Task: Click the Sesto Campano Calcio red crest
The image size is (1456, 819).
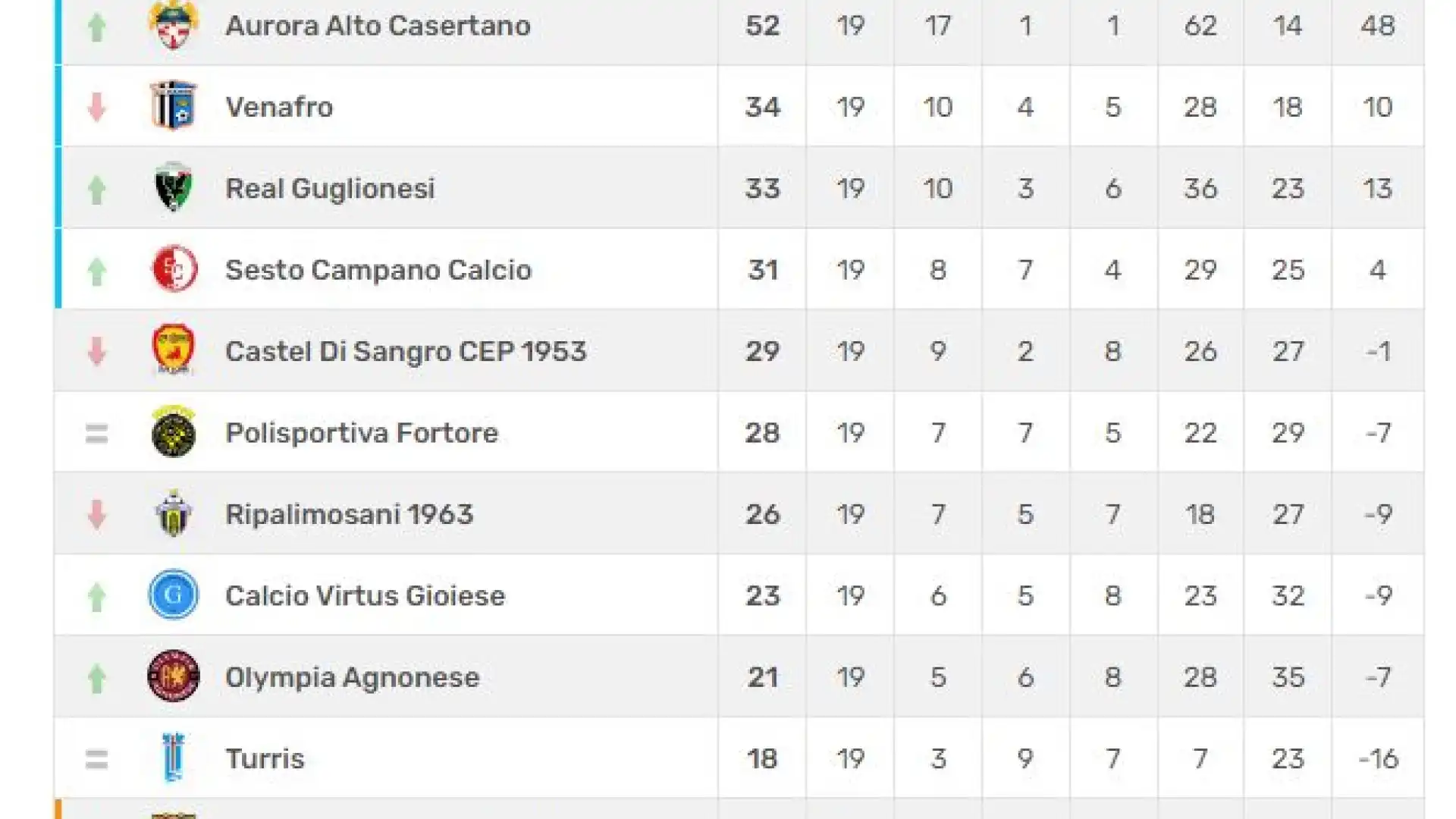Action: tap(174, 268)
